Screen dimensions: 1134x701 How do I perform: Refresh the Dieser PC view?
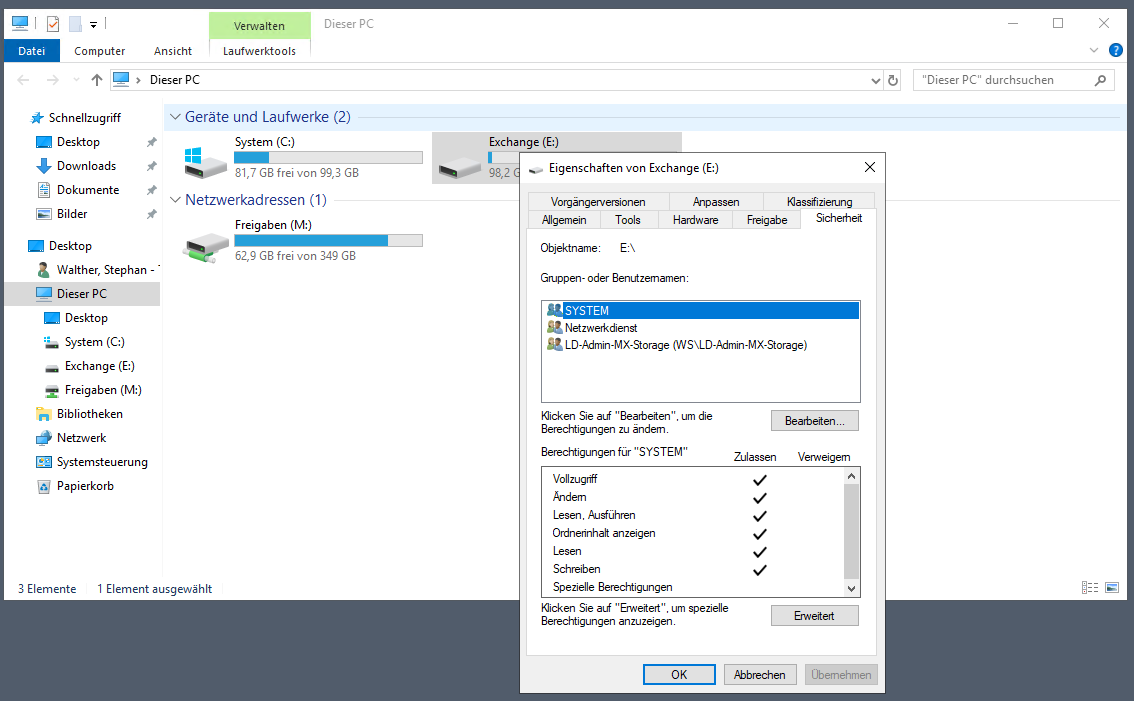pyautogui.click(x=892, y=80)
